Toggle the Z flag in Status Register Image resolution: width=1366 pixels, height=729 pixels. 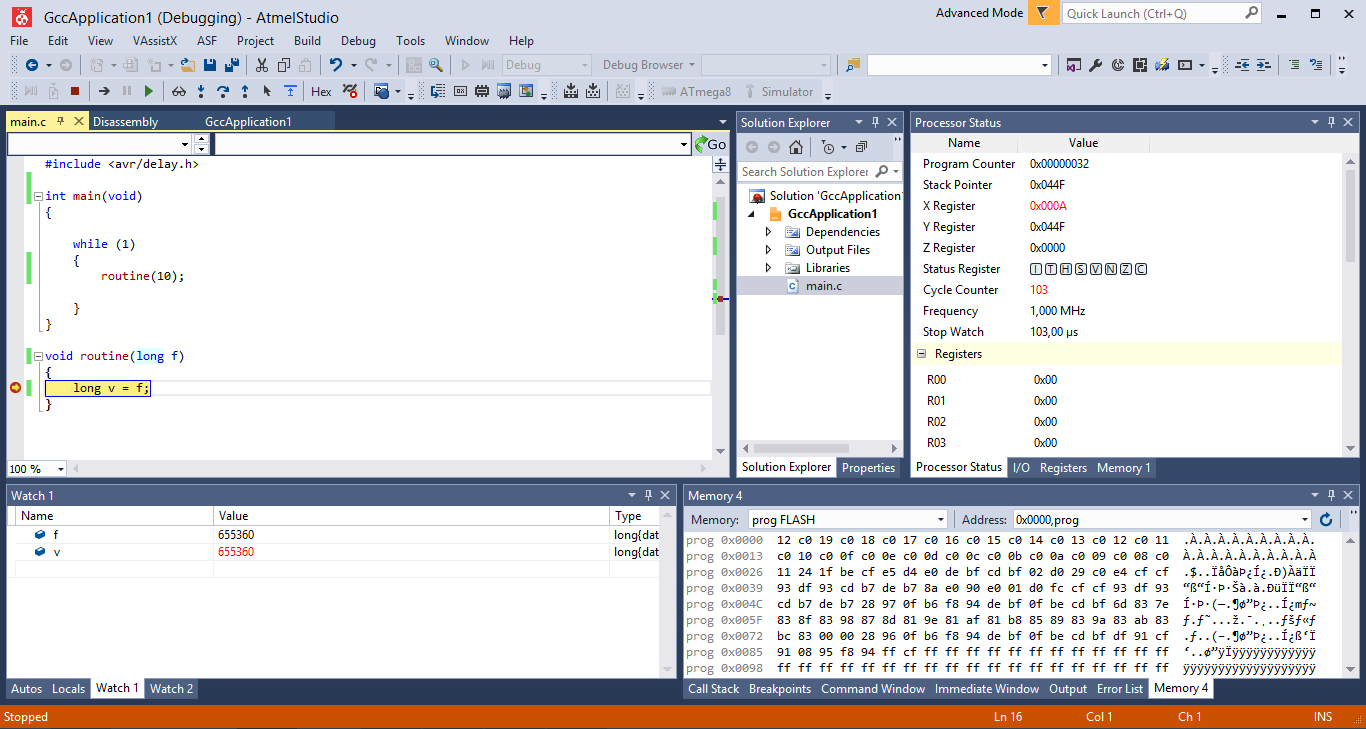(1126, 269)
